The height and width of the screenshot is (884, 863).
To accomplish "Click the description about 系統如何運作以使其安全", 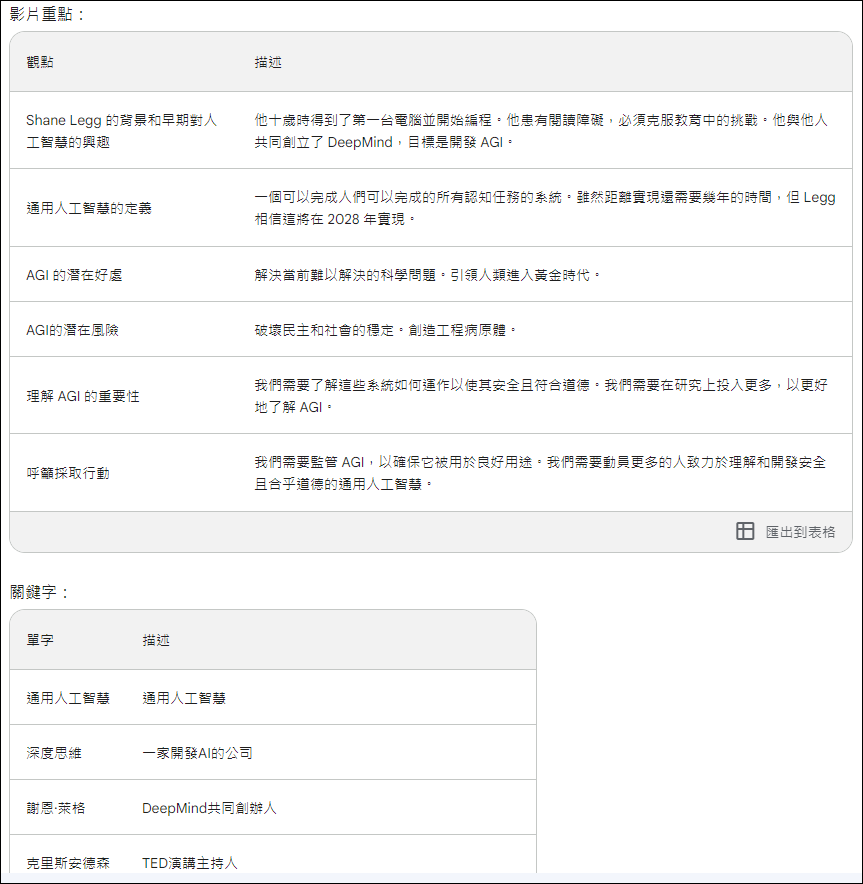I will click(x=541, y=396).
